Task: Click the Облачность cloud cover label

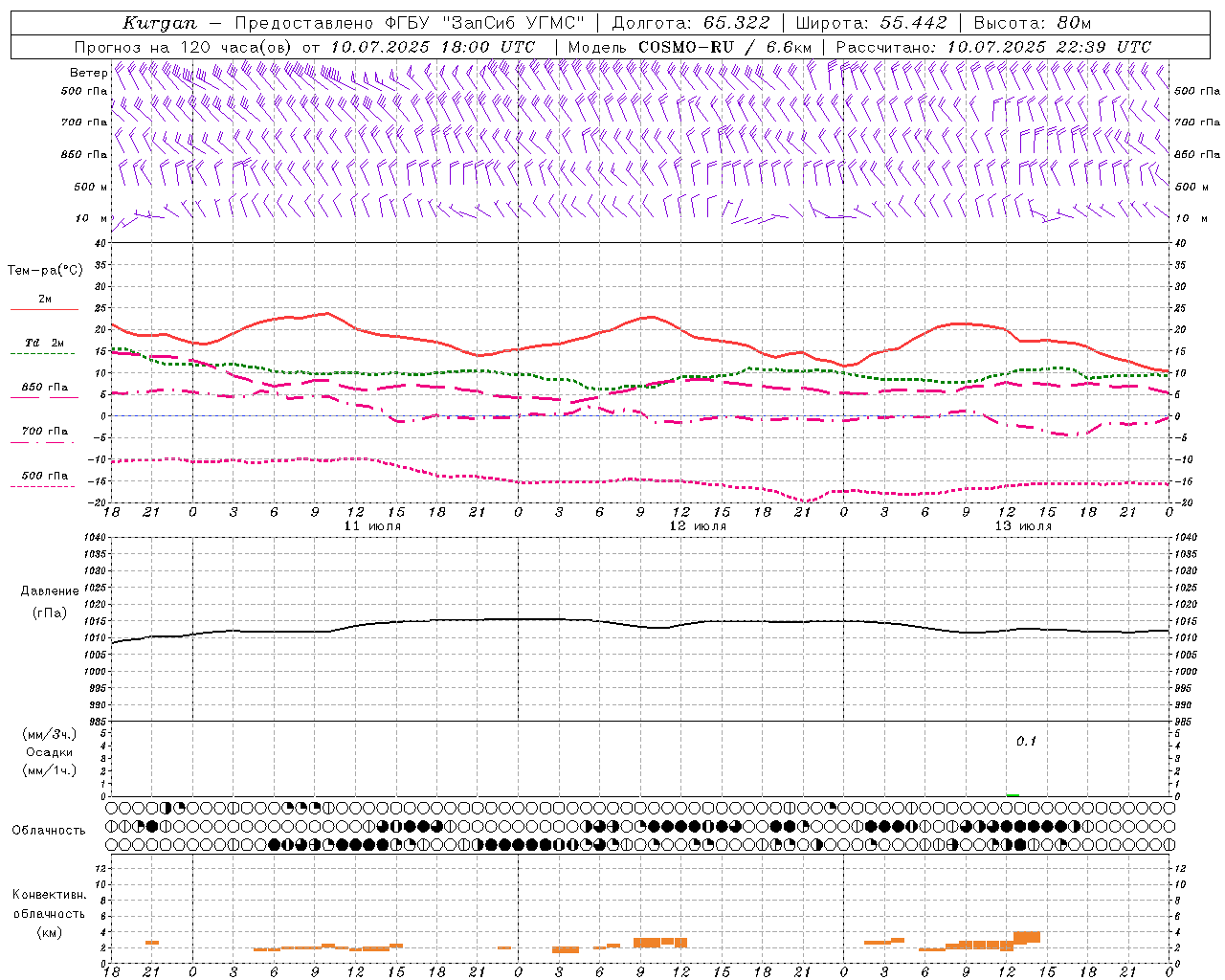Action: 49,830
